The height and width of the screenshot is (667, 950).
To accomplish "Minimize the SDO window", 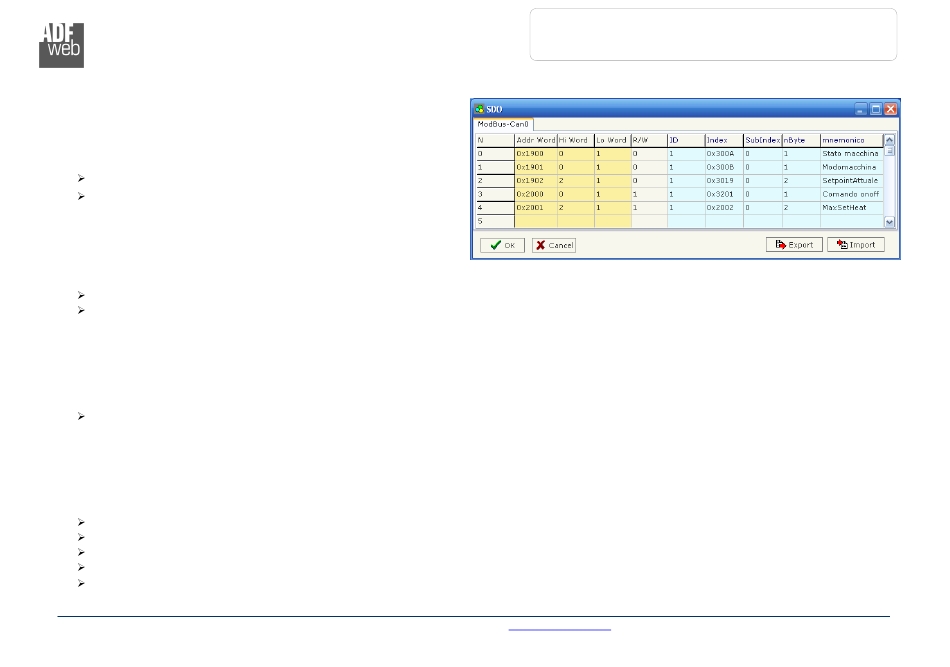I will (861, 109).
